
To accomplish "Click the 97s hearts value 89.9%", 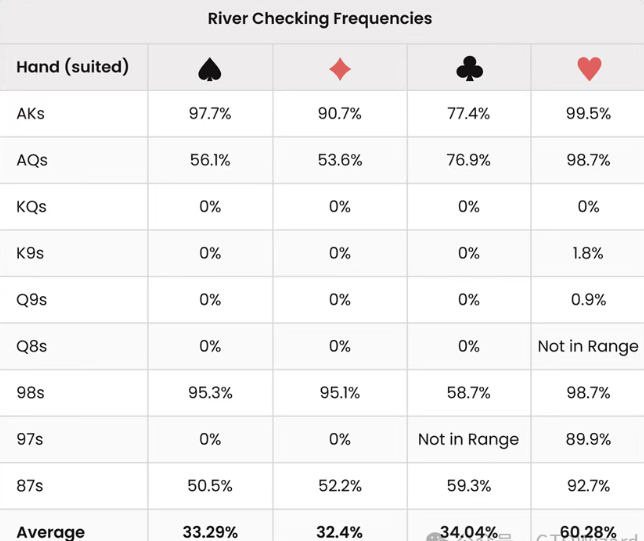I will click(x=588, y=439).
